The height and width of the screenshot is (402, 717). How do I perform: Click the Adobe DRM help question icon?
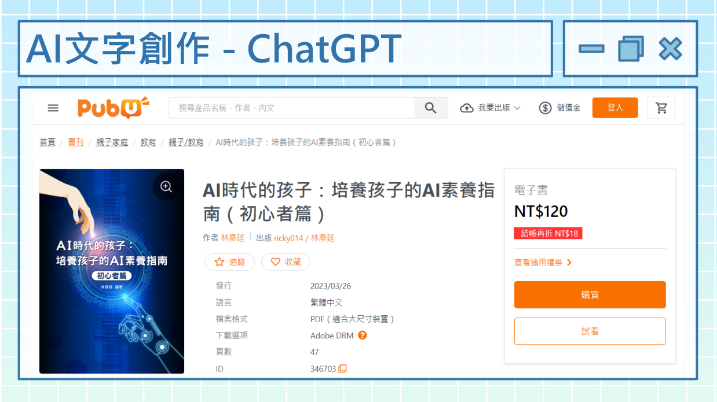coord(363,335)
